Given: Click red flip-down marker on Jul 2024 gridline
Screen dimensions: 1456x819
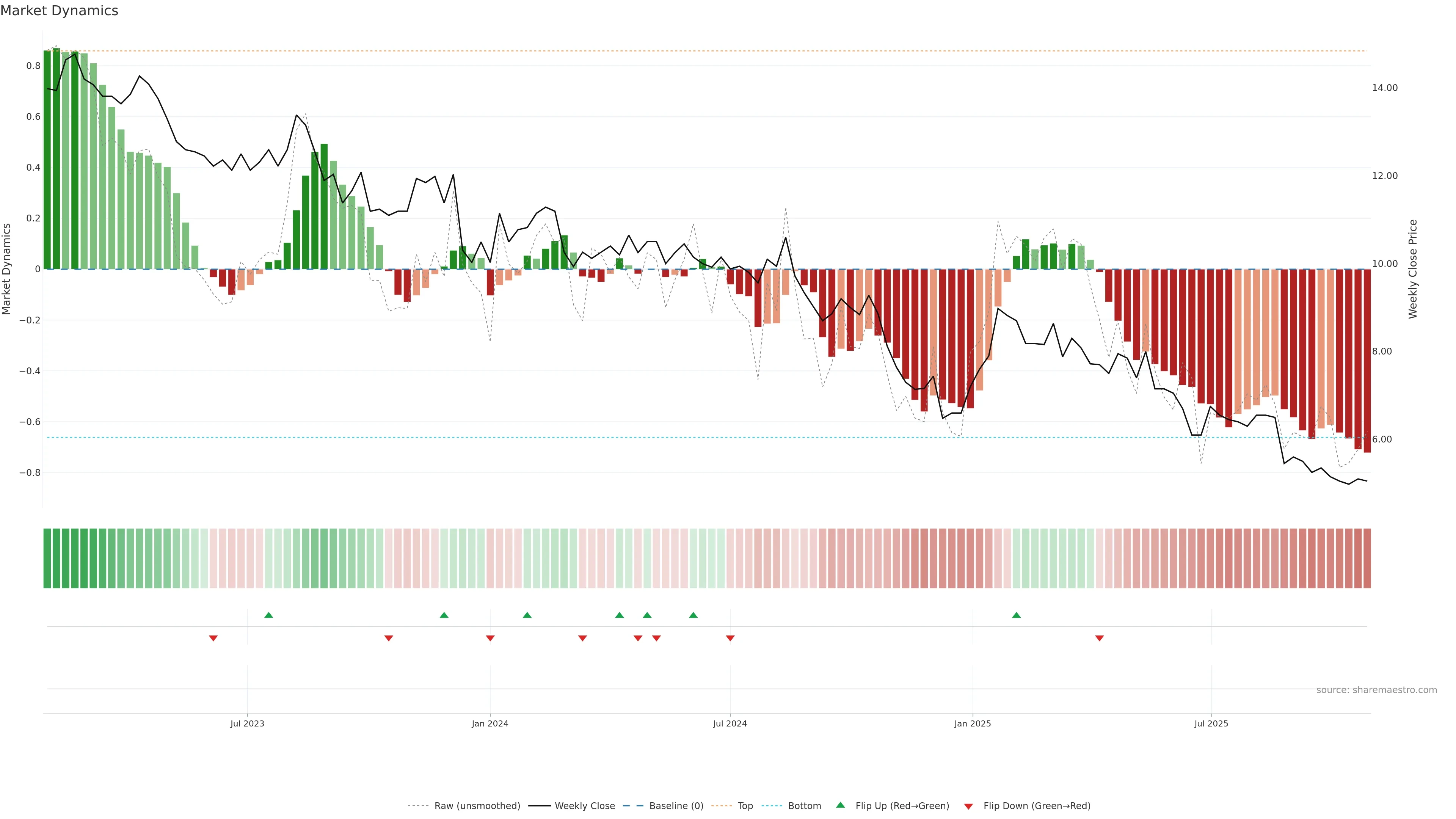Looking at the screenshot, I should [730, 638].
